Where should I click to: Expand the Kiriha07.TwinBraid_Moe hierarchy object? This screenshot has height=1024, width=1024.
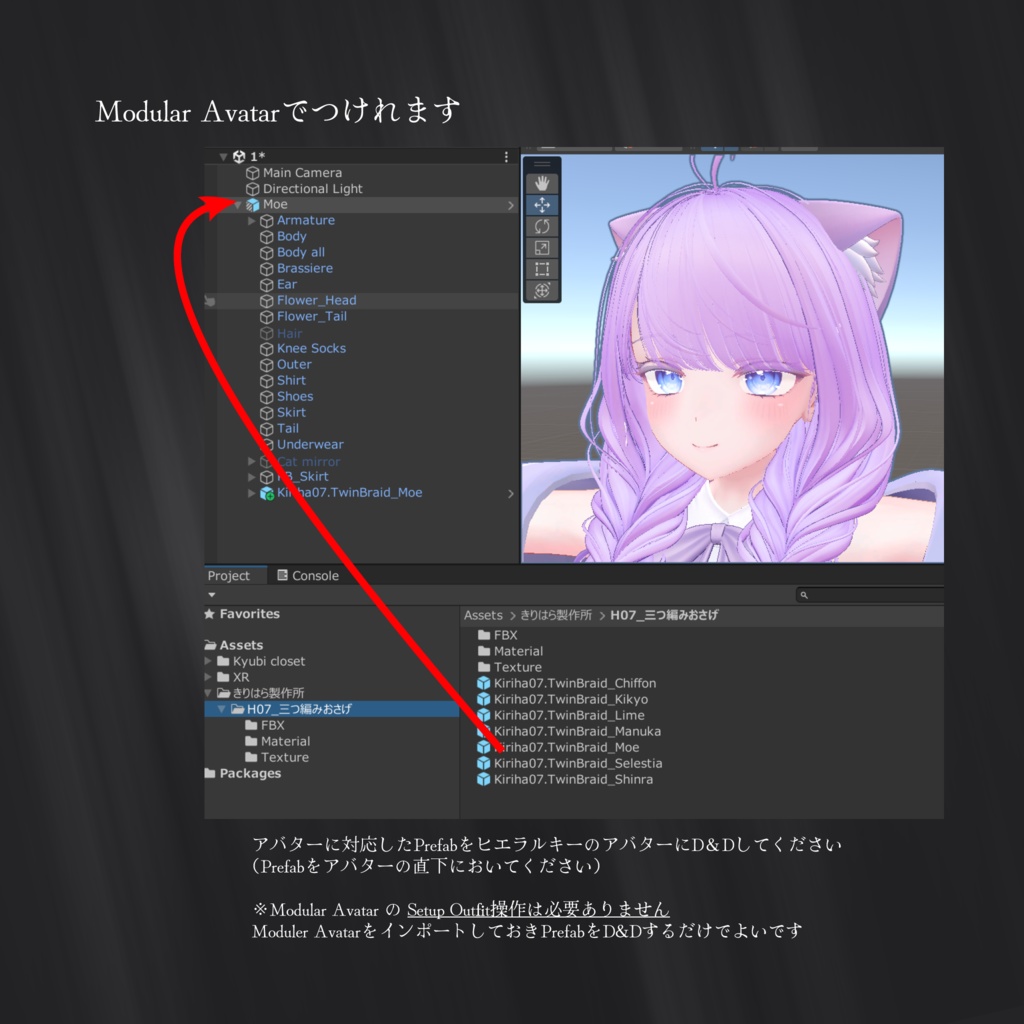[x=251, y=493]
